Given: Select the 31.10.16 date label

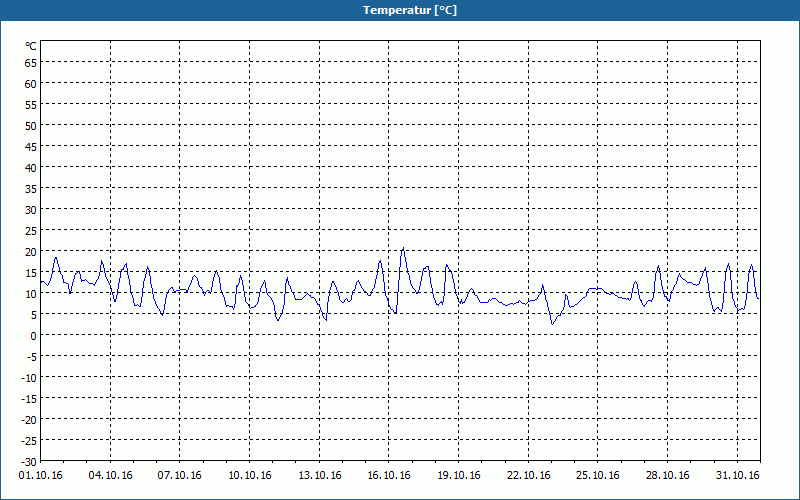Looking at the screenshot, I should 737,476.
